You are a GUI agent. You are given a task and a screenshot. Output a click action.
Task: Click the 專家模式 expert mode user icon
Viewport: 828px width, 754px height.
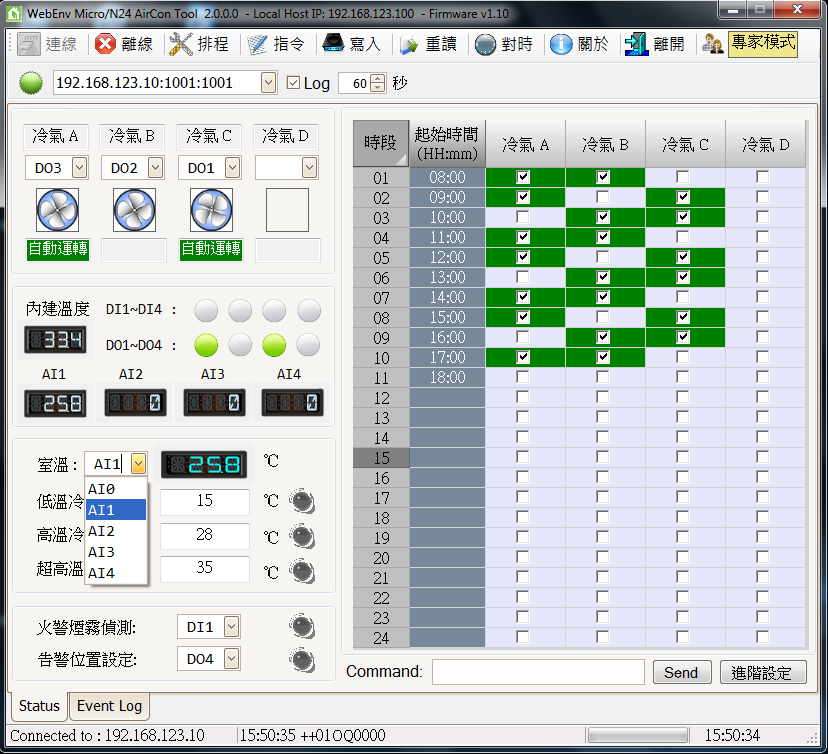pos(712,44)
